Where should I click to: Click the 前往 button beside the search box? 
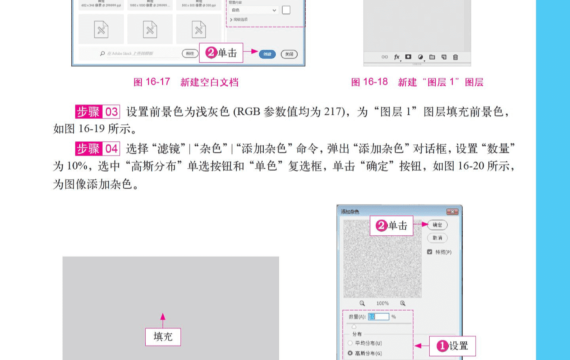[x=190, y=53]
